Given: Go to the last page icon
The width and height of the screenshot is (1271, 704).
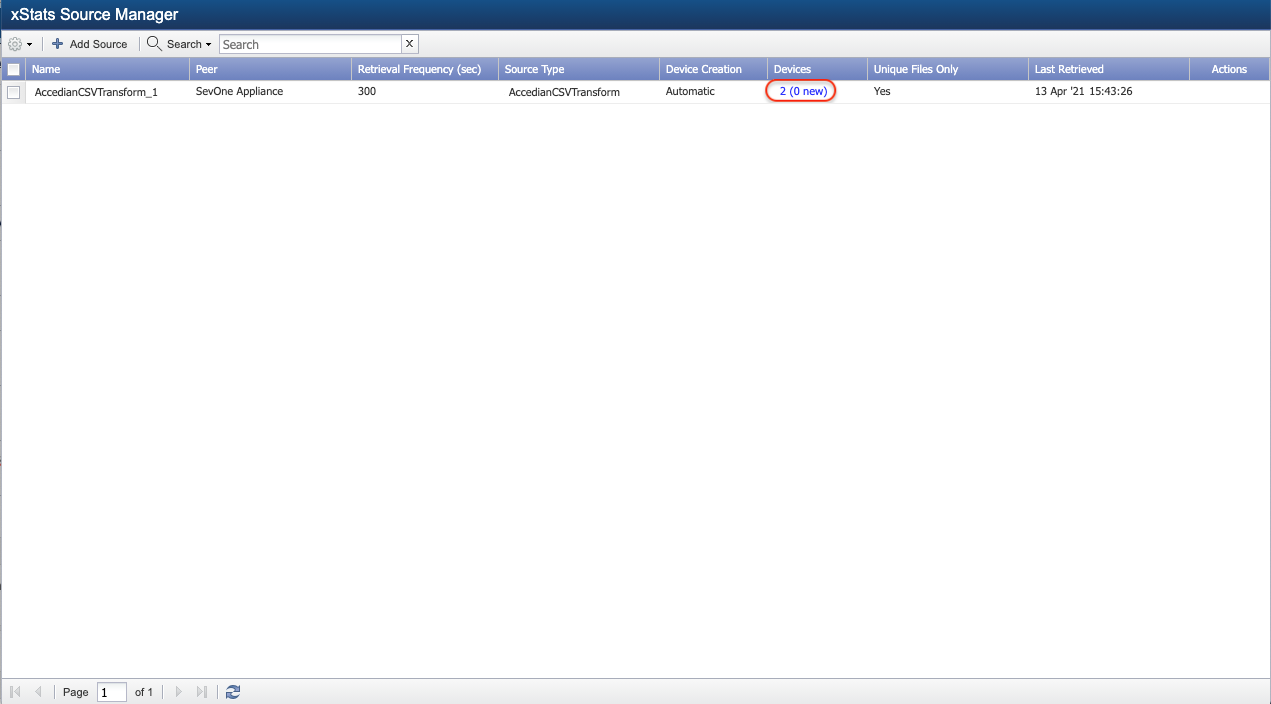Looking at the screenshot, I should click(202, 692).
